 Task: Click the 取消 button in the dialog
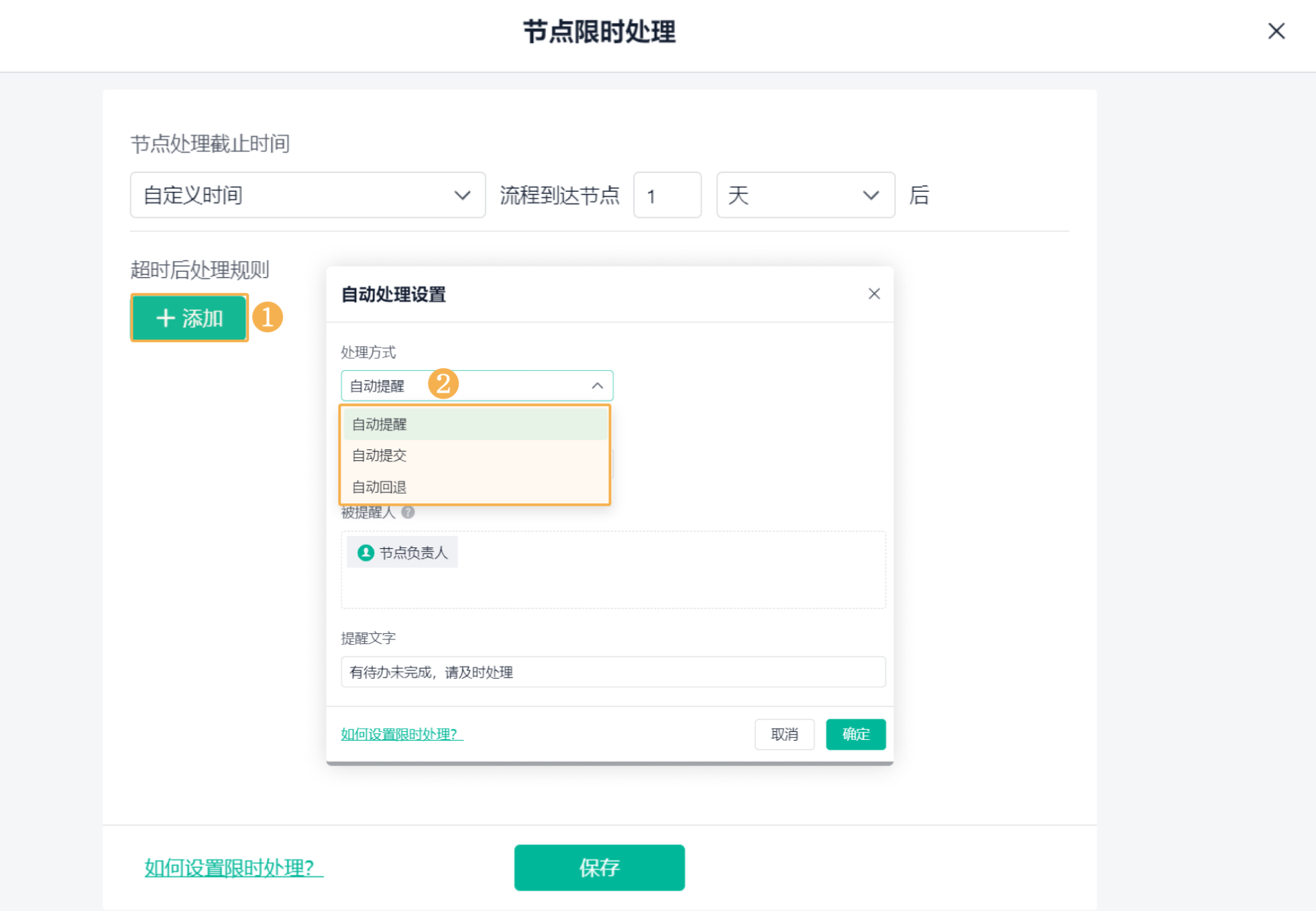pos(784,734)
